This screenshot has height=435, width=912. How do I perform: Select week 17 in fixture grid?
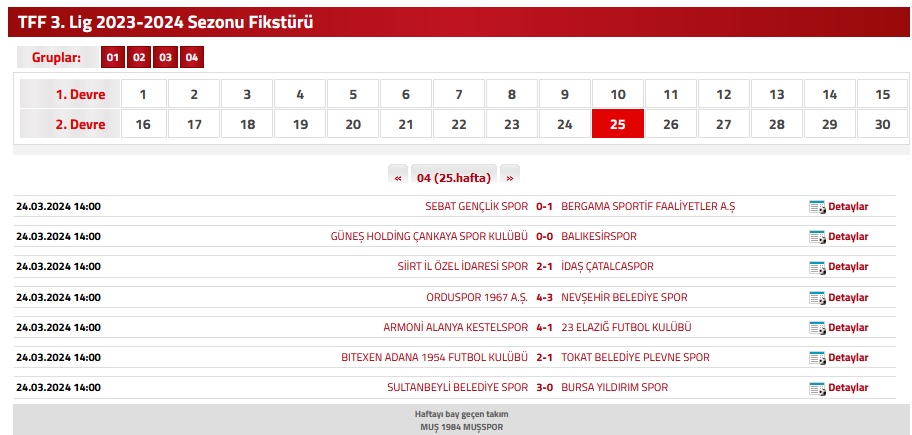194,124
